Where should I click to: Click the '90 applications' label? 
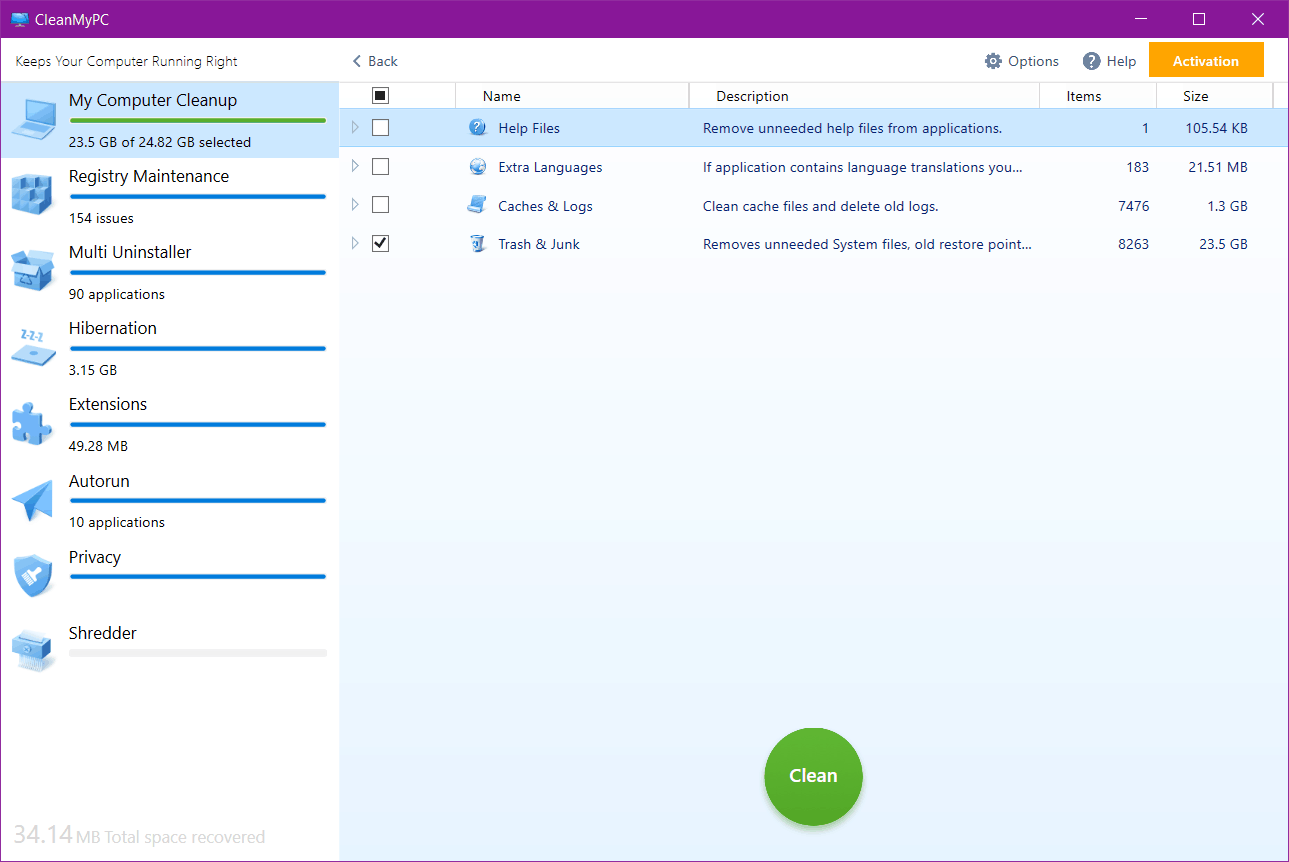pyautogui.click(x=117, y=294)
